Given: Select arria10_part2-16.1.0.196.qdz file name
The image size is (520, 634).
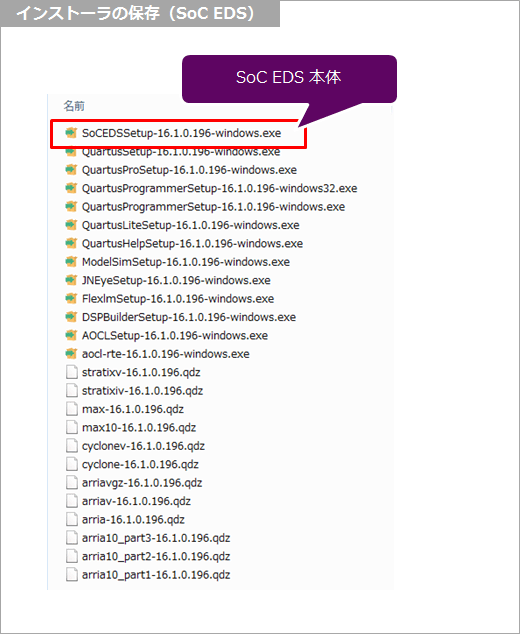Looking at the screenshot, I should click(x=156, y=556).
